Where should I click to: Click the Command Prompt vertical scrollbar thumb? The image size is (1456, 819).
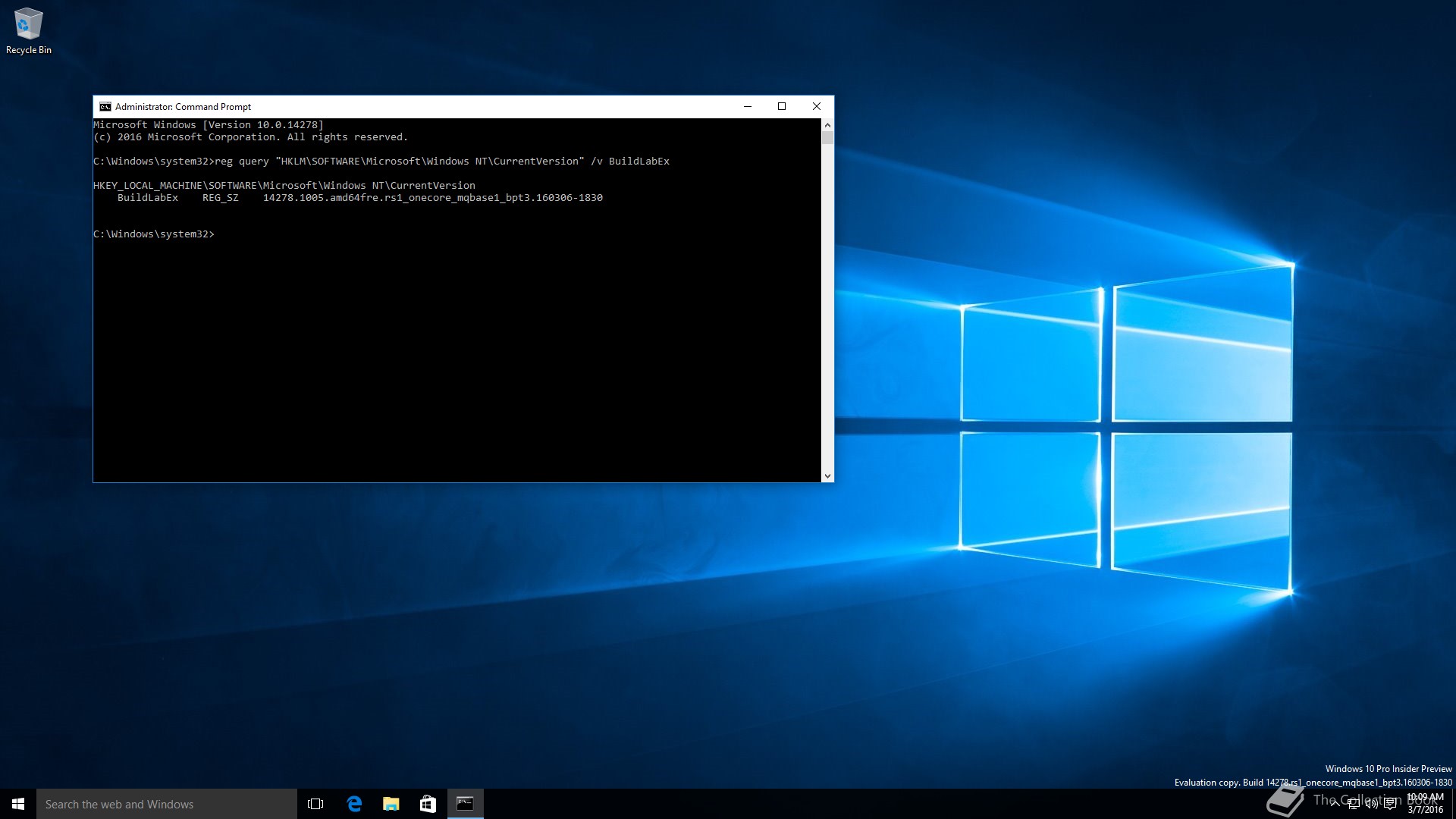[827, 137]
